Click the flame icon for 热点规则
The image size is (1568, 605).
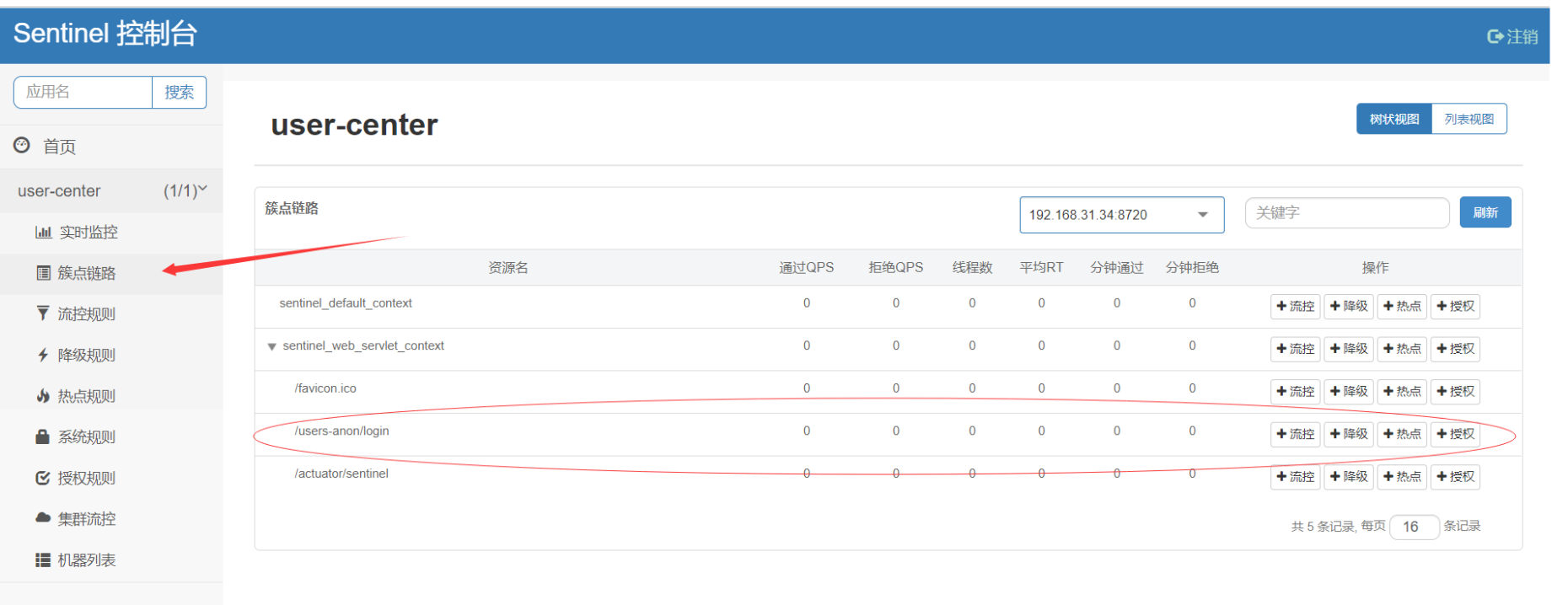43,395
